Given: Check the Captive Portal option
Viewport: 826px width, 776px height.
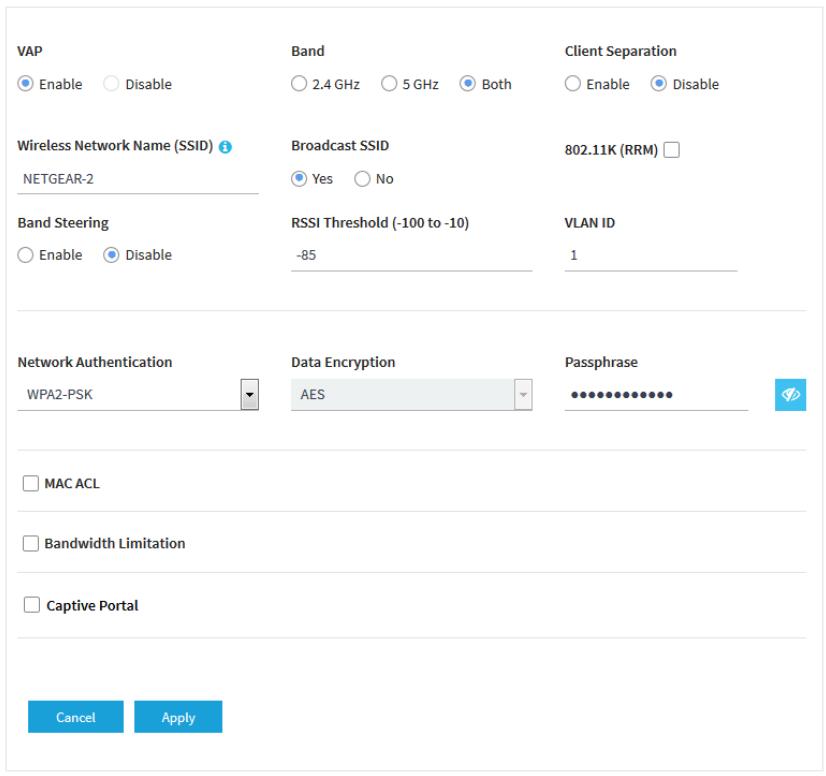Looking at the screenshot, I should pos(32,605).
